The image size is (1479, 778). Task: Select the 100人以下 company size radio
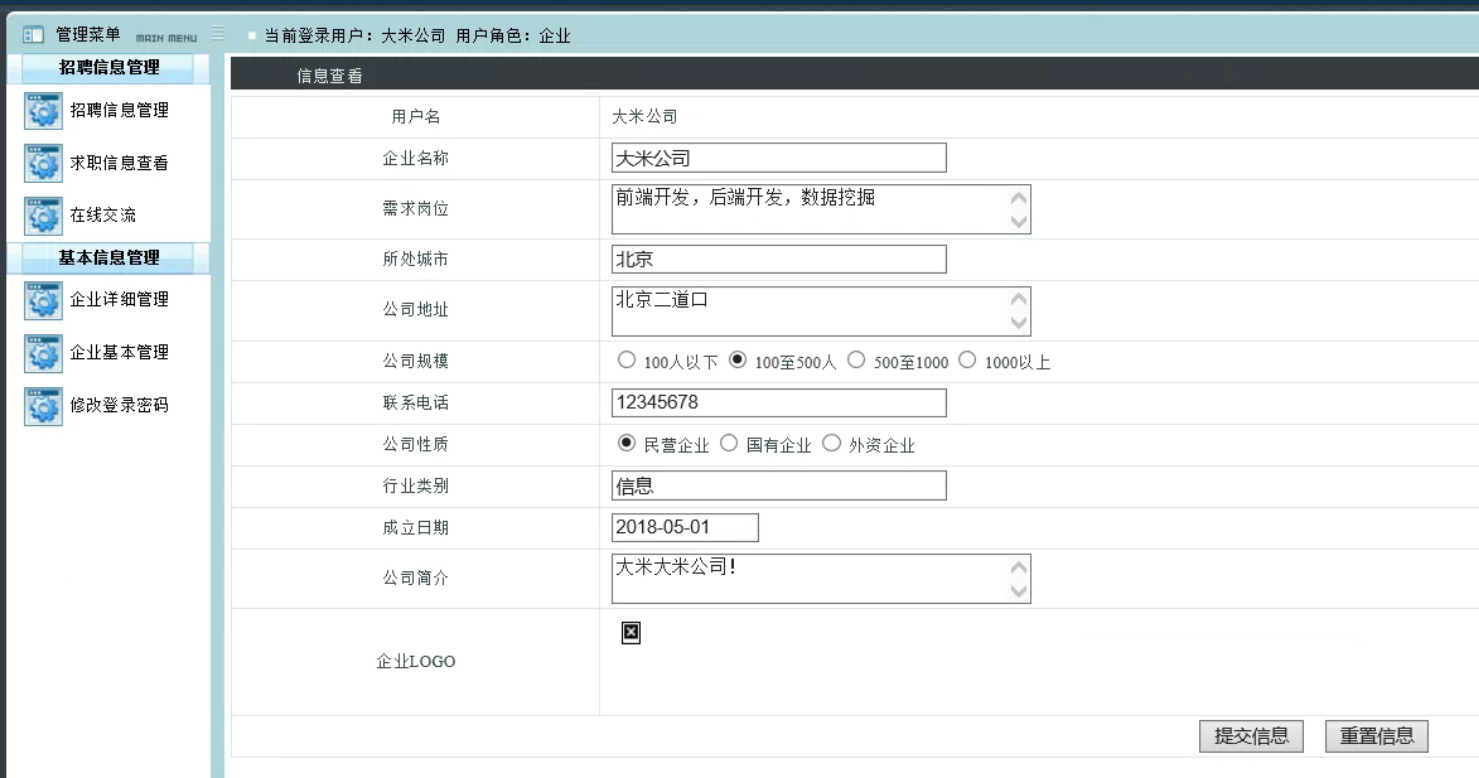click(627, 360)
